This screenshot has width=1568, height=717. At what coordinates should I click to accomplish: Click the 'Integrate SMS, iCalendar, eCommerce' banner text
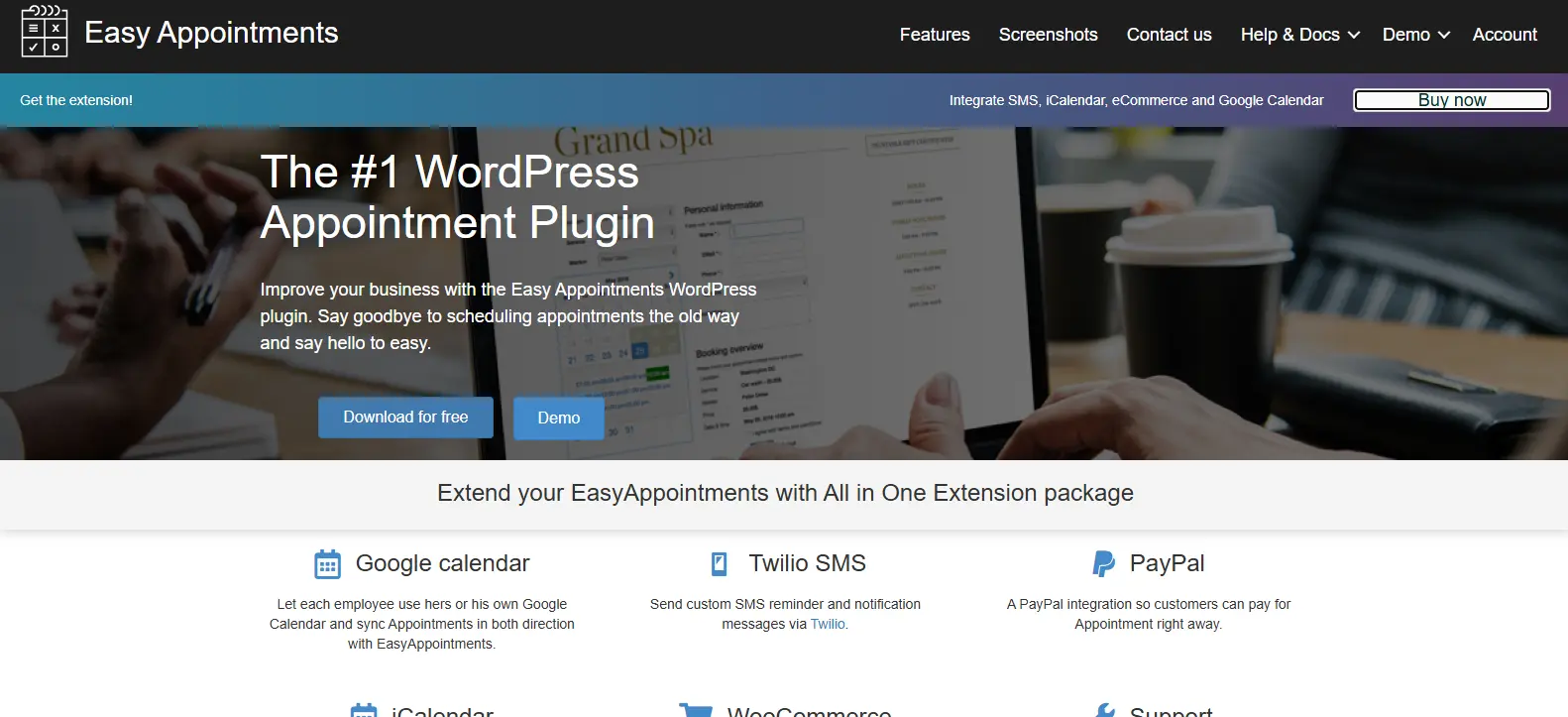pos(1136,100)
